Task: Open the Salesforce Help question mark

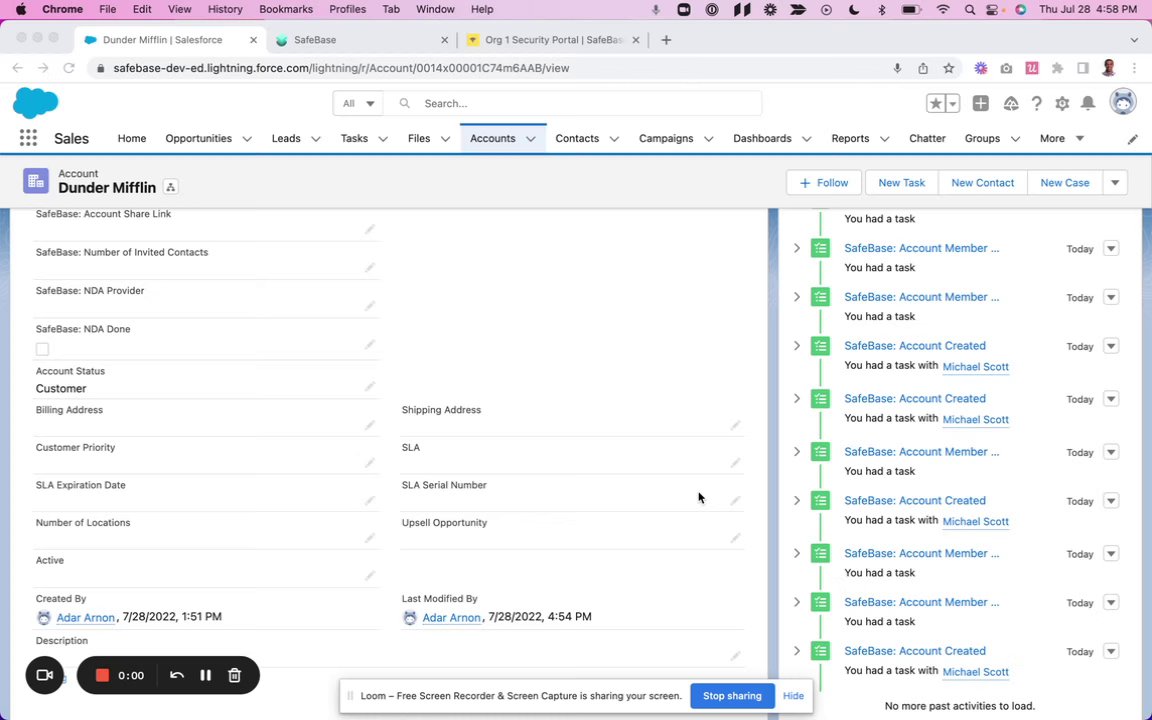Action: click(x=1036, y=104)
